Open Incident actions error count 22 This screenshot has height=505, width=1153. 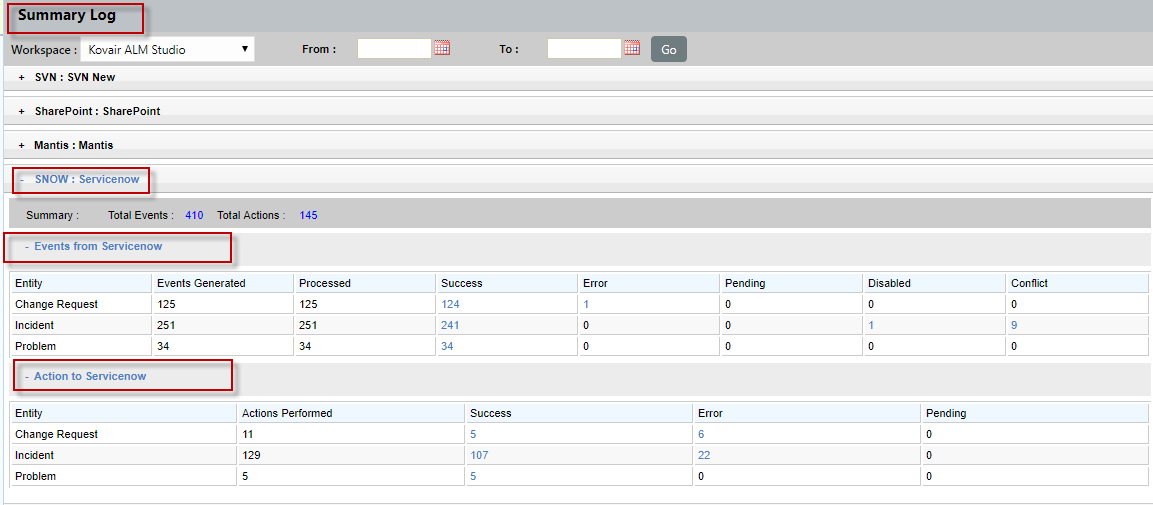coord(704,455)
